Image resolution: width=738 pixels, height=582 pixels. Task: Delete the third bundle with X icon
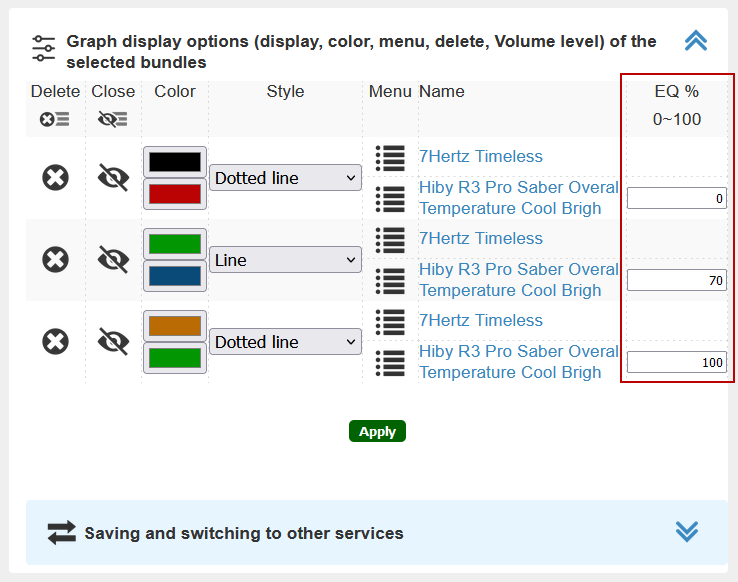tap(56, 342)
